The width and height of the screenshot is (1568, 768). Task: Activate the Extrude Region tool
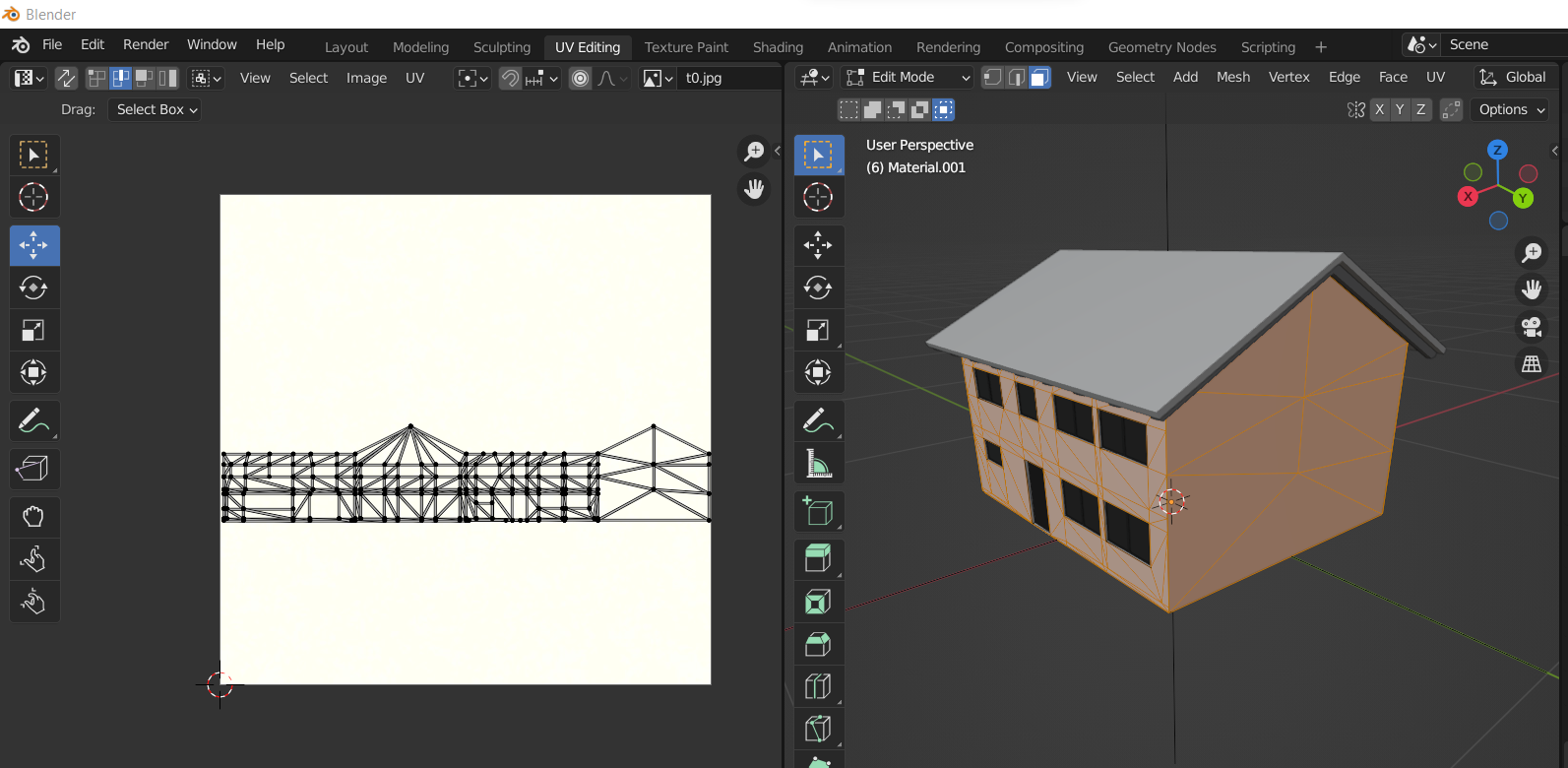point(818,558)
